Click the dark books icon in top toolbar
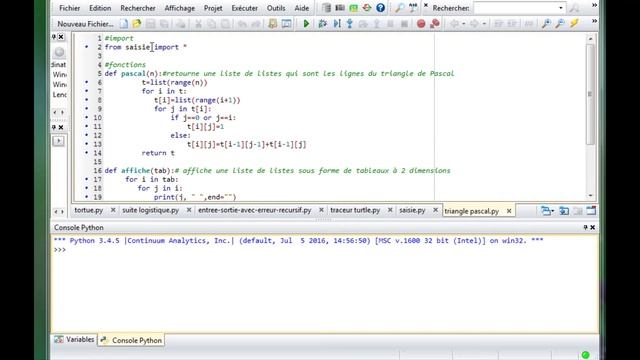 [340, 8]
